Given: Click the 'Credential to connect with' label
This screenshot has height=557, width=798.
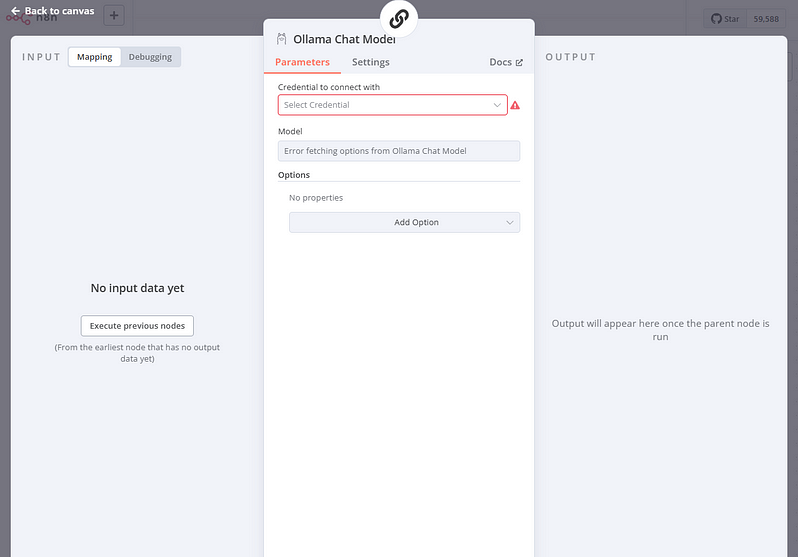Looking at the screenshot, I should [329, 87].
